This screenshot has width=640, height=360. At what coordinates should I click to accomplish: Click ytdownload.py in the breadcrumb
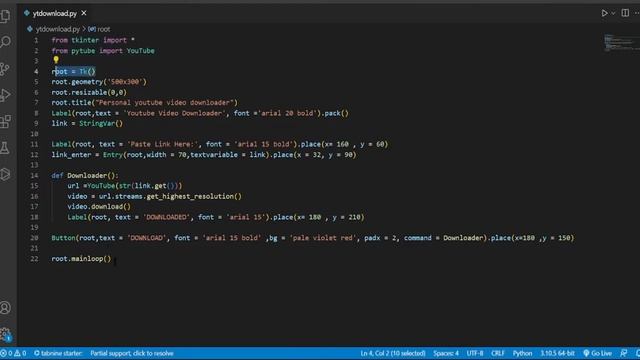[x=58, y=29]
